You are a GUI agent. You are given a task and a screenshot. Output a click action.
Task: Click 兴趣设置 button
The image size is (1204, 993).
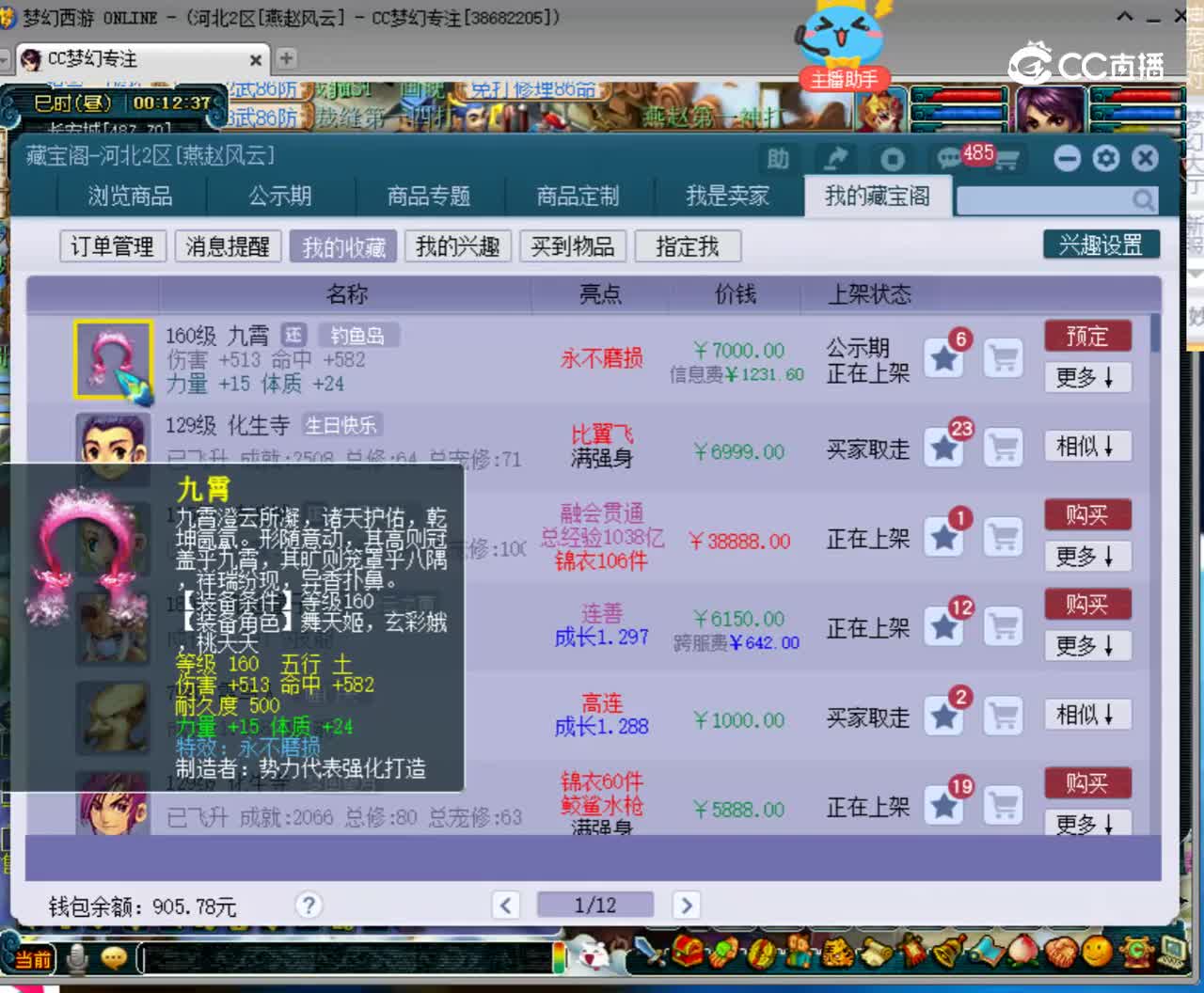(x=1101, y=244)
